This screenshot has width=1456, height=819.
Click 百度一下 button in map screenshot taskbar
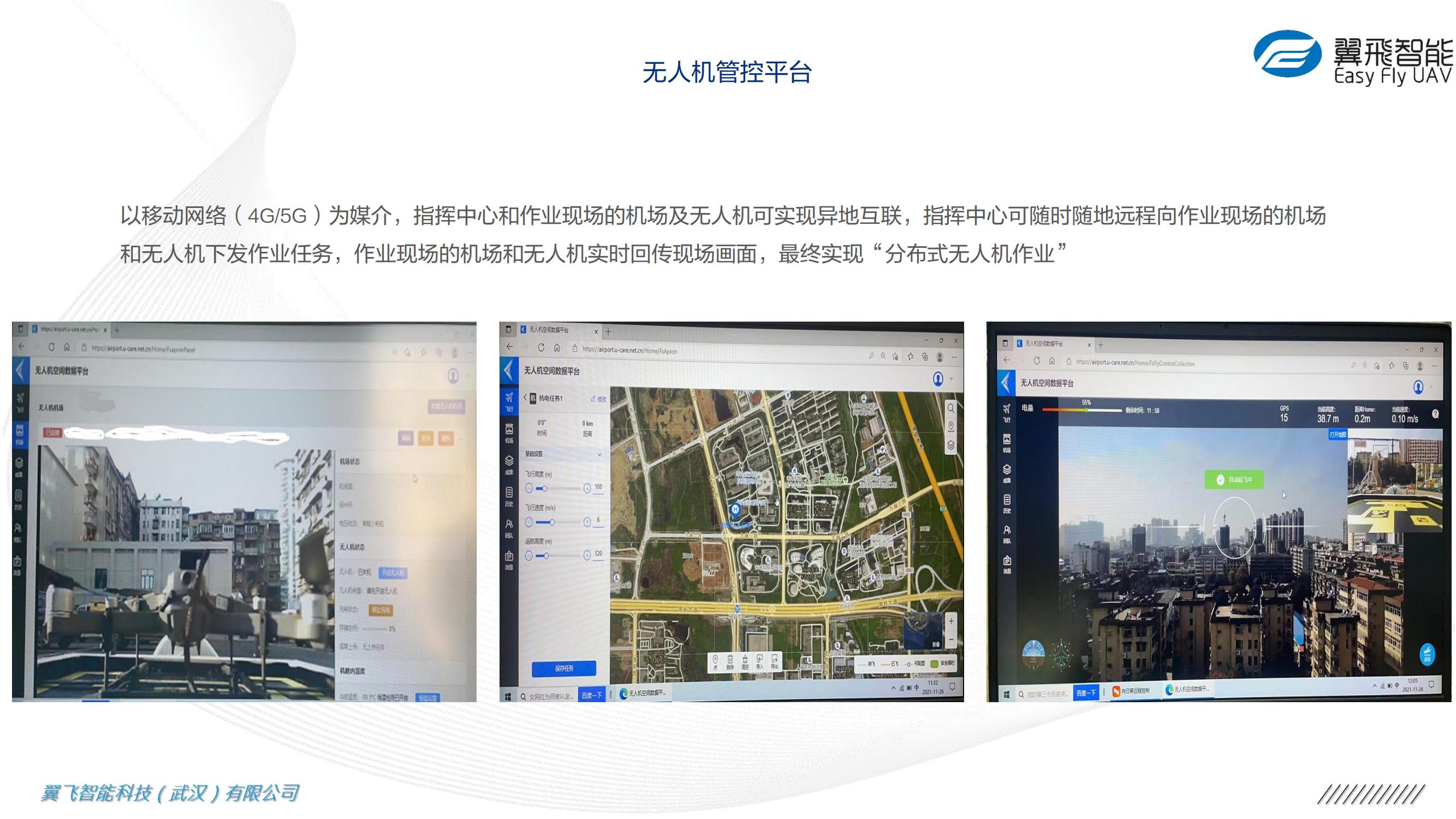point(592,695)
